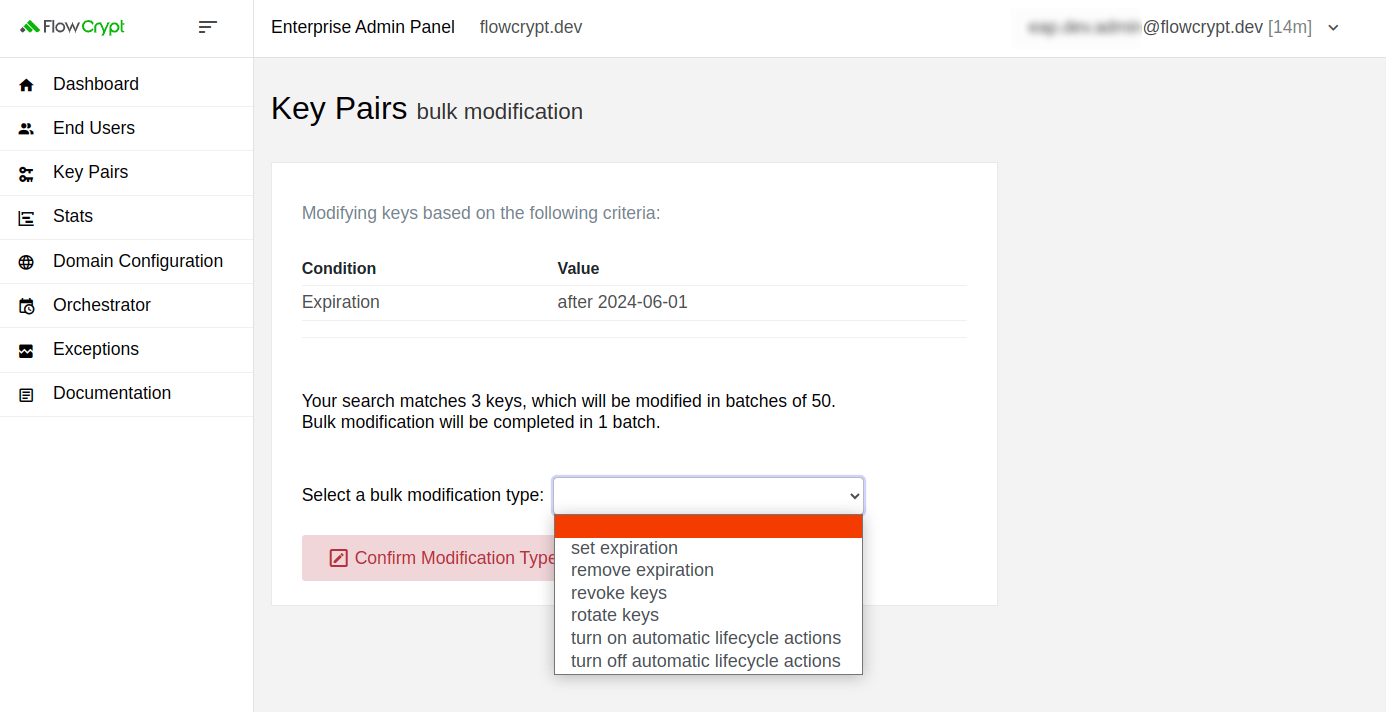
Task: Click 'Enterprise Admin Panel' title
Action: click(363, 27)
